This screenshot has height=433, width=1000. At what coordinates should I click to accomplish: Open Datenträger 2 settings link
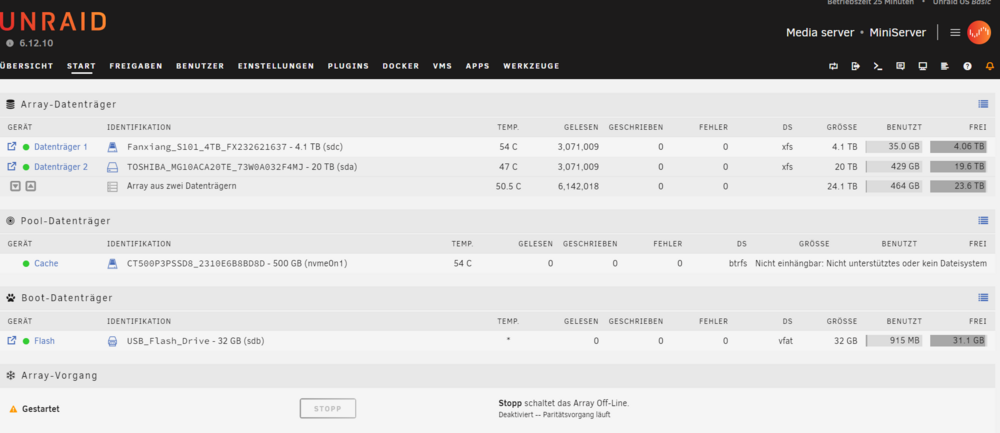(61, 166)
